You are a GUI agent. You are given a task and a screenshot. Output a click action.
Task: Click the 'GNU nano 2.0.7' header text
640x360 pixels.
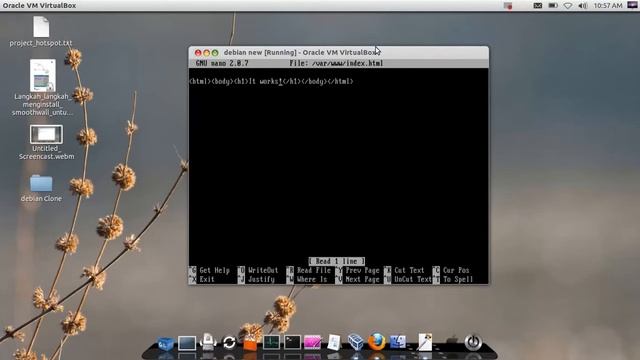pos(222,63)
